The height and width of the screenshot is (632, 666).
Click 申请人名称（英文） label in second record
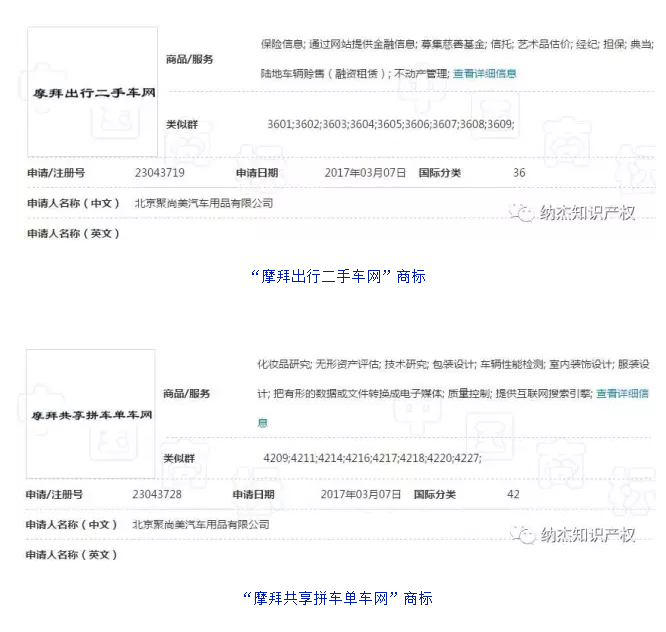[71, 555]
